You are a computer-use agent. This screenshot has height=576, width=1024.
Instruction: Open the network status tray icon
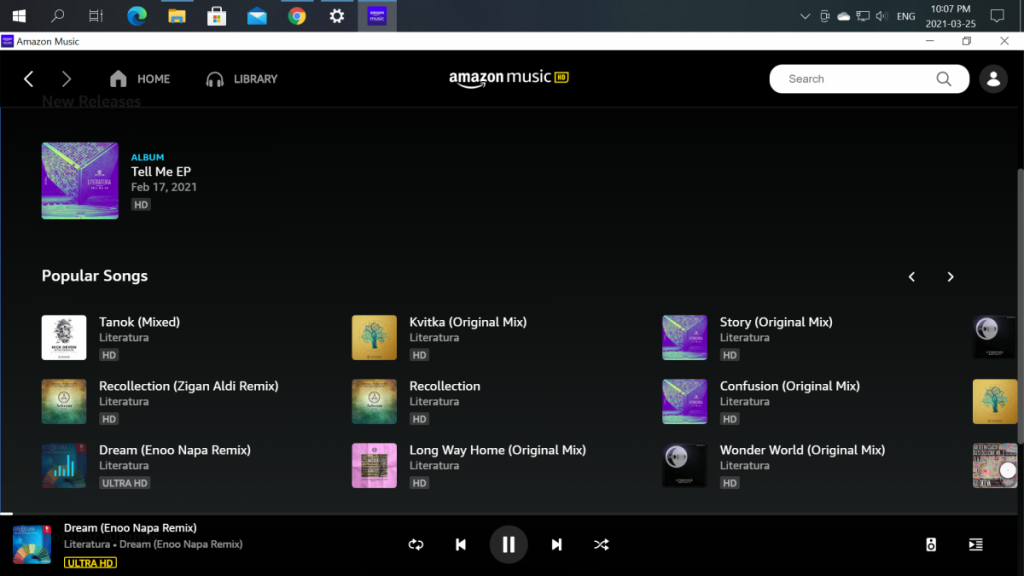(863, 16)
